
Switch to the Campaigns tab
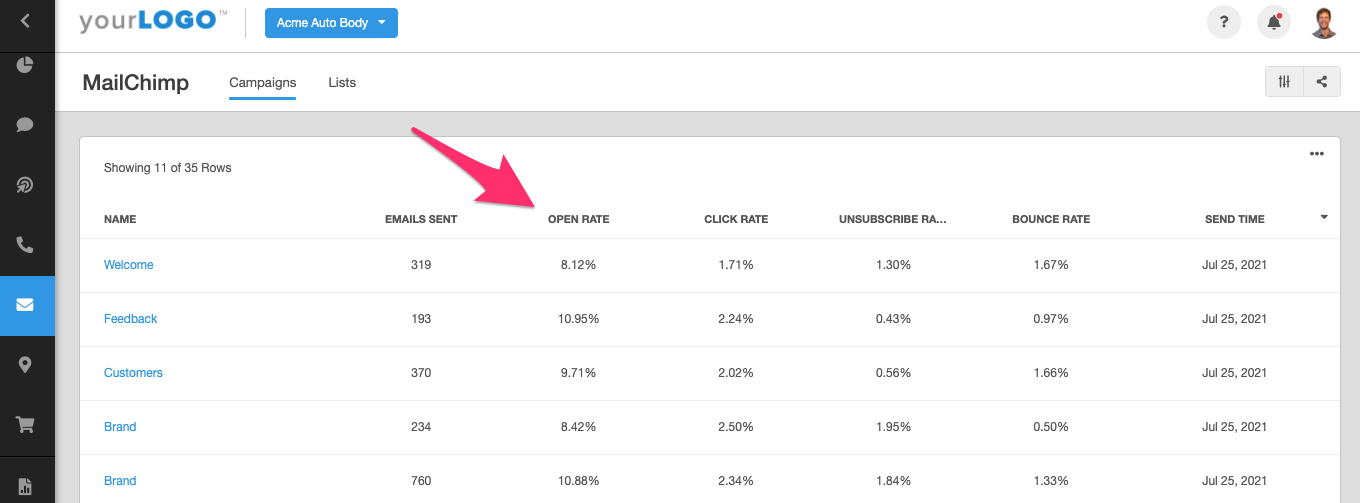(x=263, y=82)
